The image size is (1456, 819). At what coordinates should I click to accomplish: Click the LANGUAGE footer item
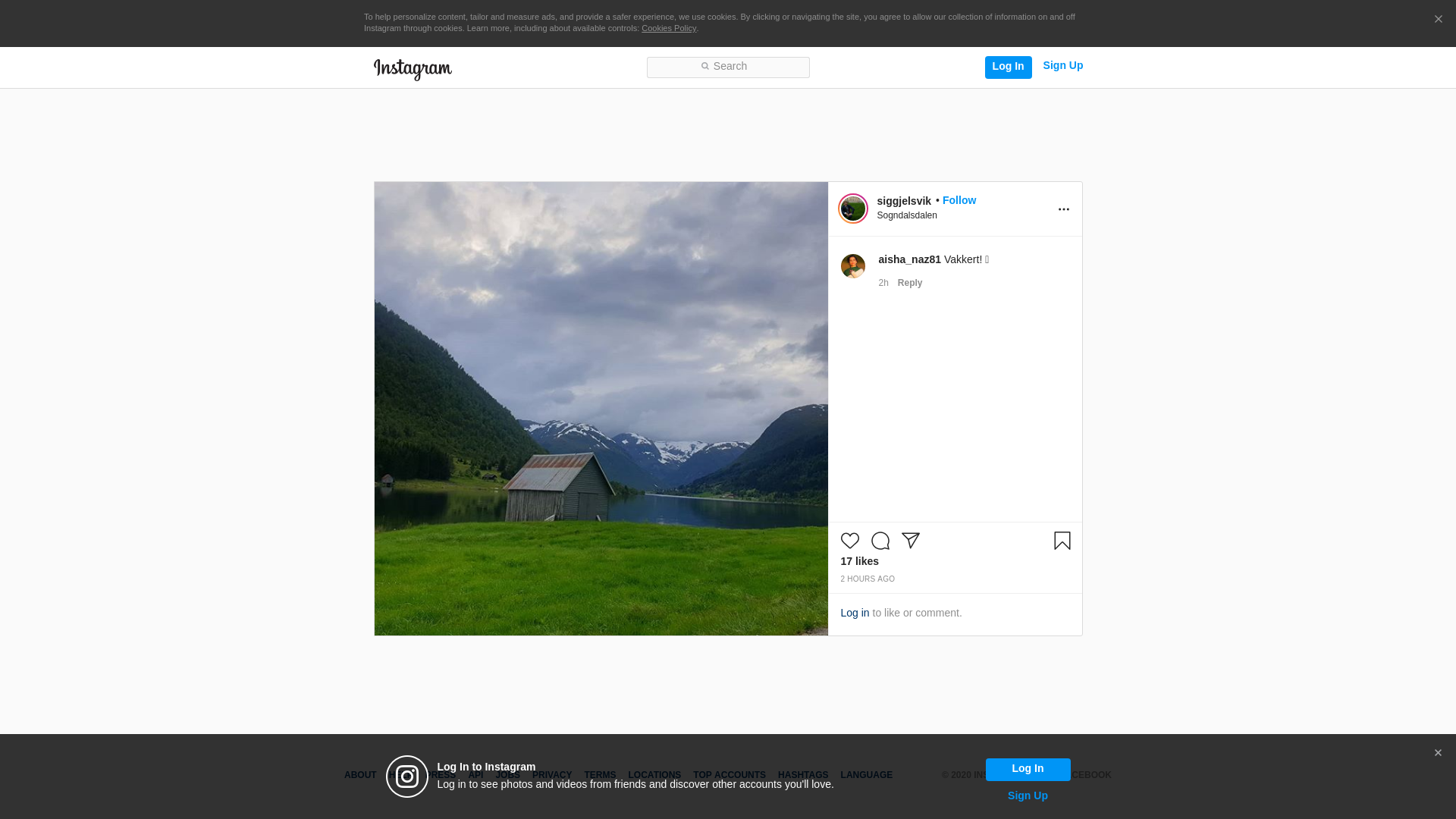866,775
